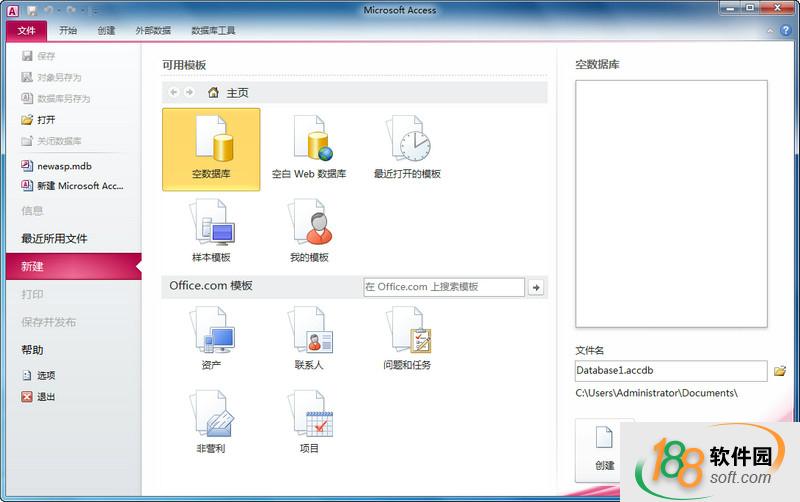The image size is (800, 502).
Task: Open 选项 options
Action: pos(39,375)
